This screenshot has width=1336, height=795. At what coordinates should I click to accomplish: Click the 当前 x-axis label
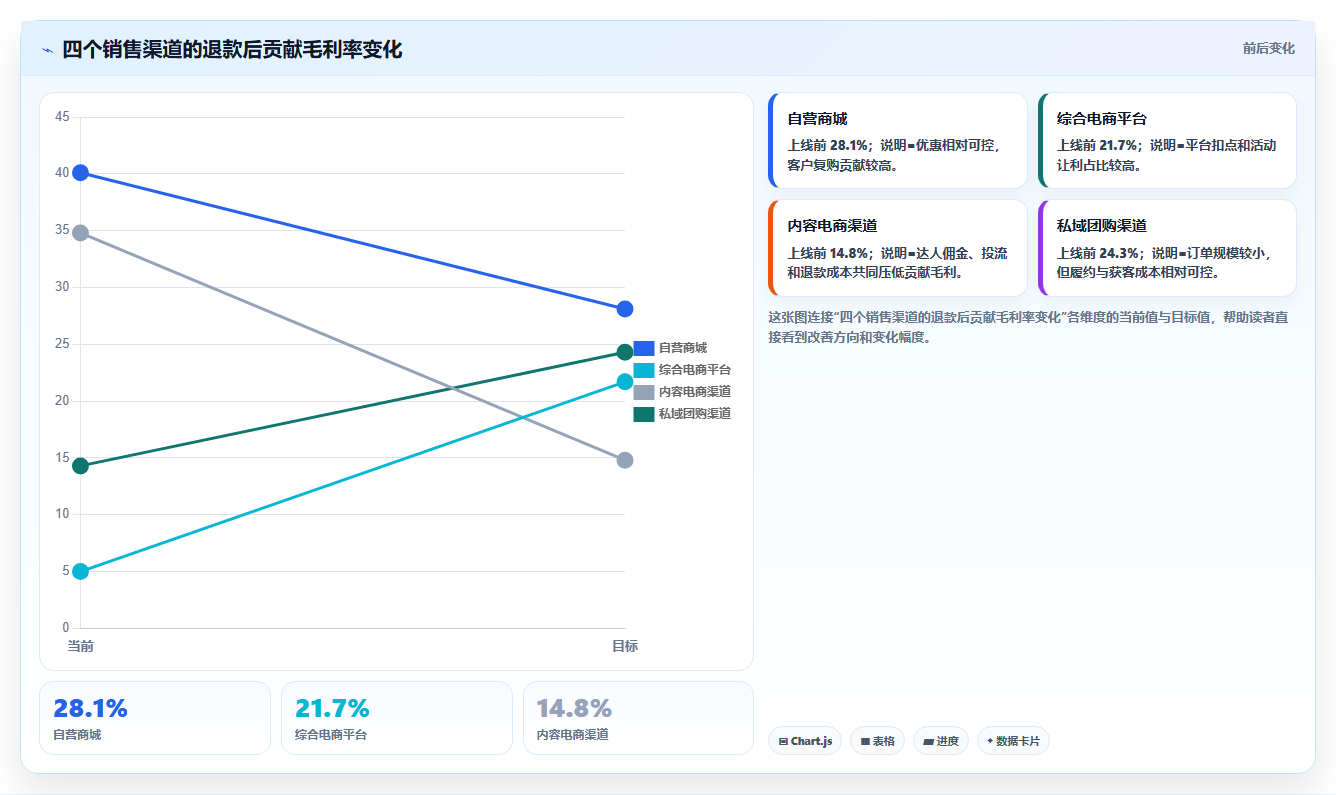pyautogui.click(x=81, y=646)
